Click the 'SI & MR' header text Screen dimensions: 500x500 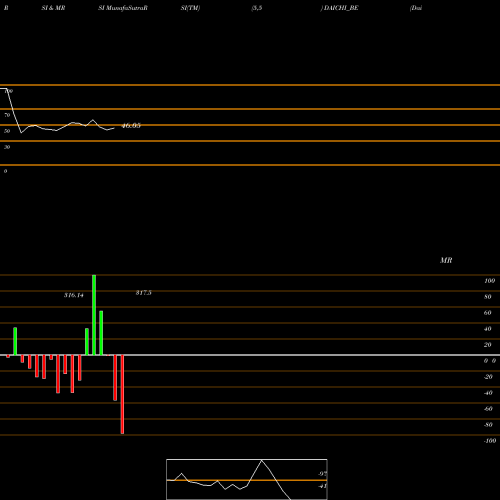click(53, 8)
